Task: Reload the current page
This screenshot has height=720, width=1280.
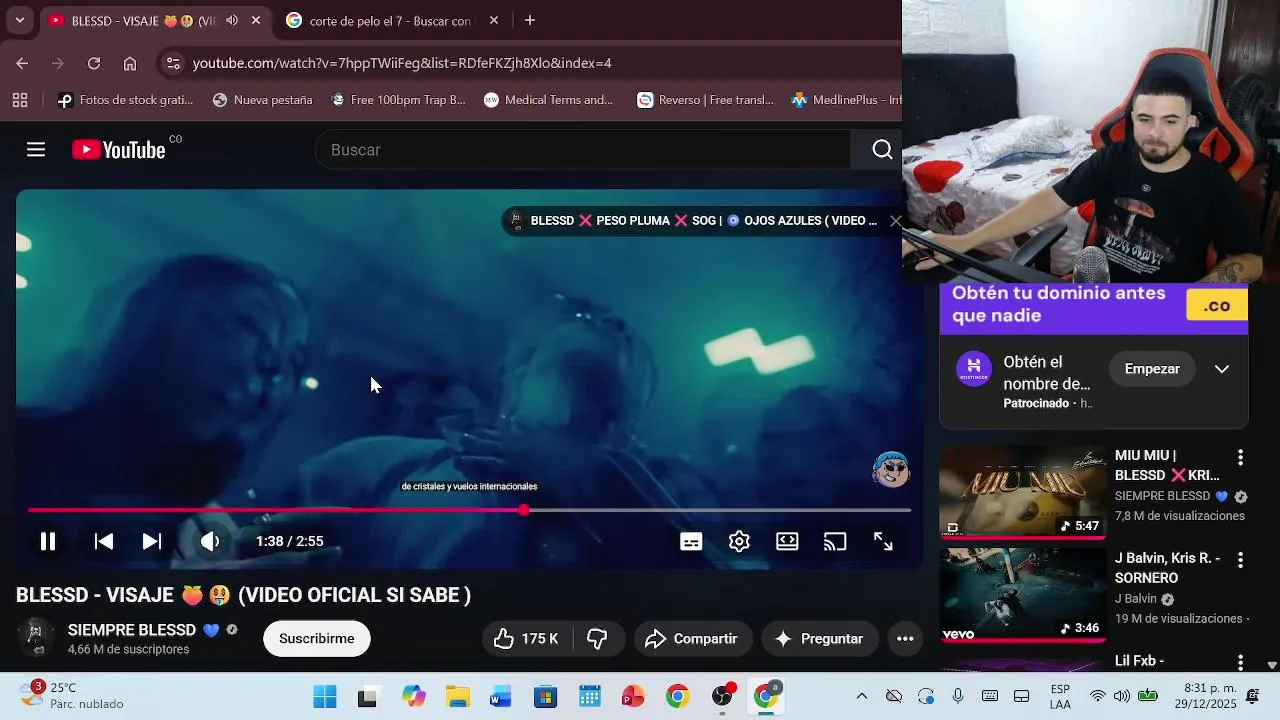Action: [94, 63]
